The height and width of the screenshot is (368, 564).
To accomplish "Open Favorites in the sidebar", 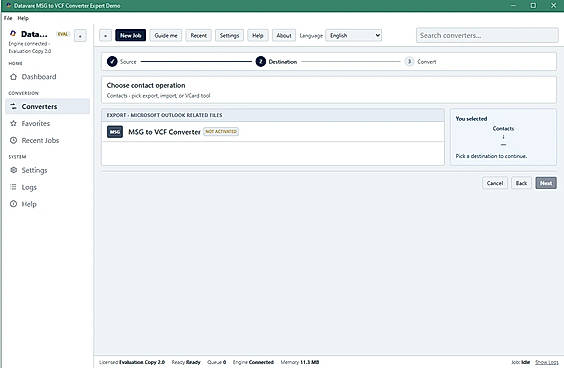I will (47, 123).
